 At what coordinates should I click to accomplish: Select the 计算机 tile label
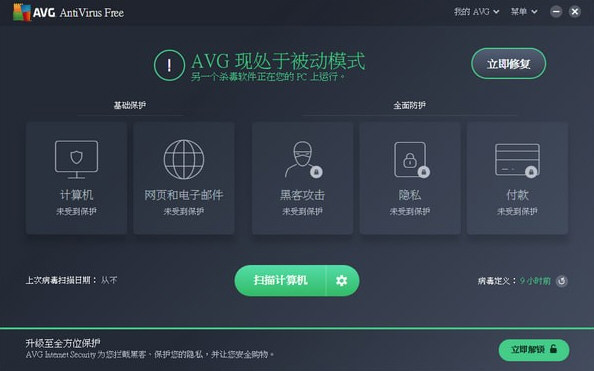(77, 195)
